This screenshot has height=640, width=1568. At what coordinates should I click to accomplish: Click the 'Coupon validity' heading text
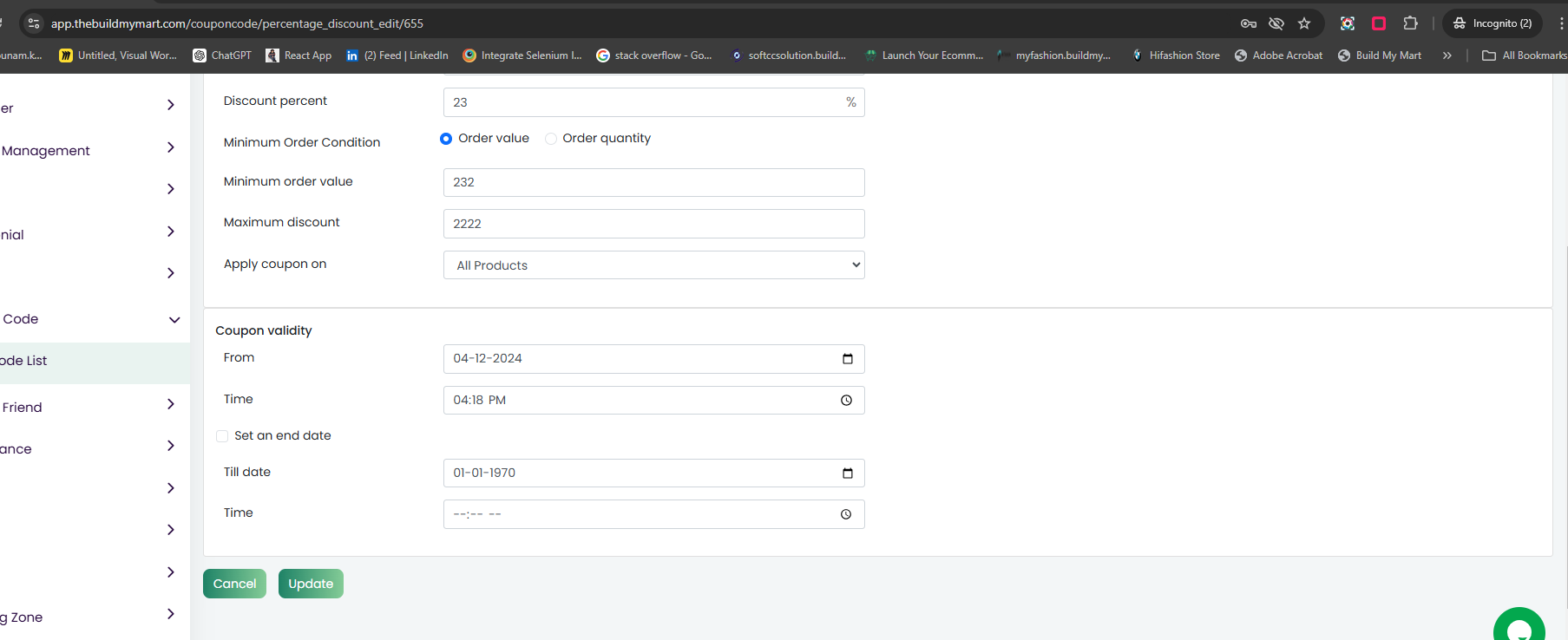pyautogui.click(x=264, y=330)
